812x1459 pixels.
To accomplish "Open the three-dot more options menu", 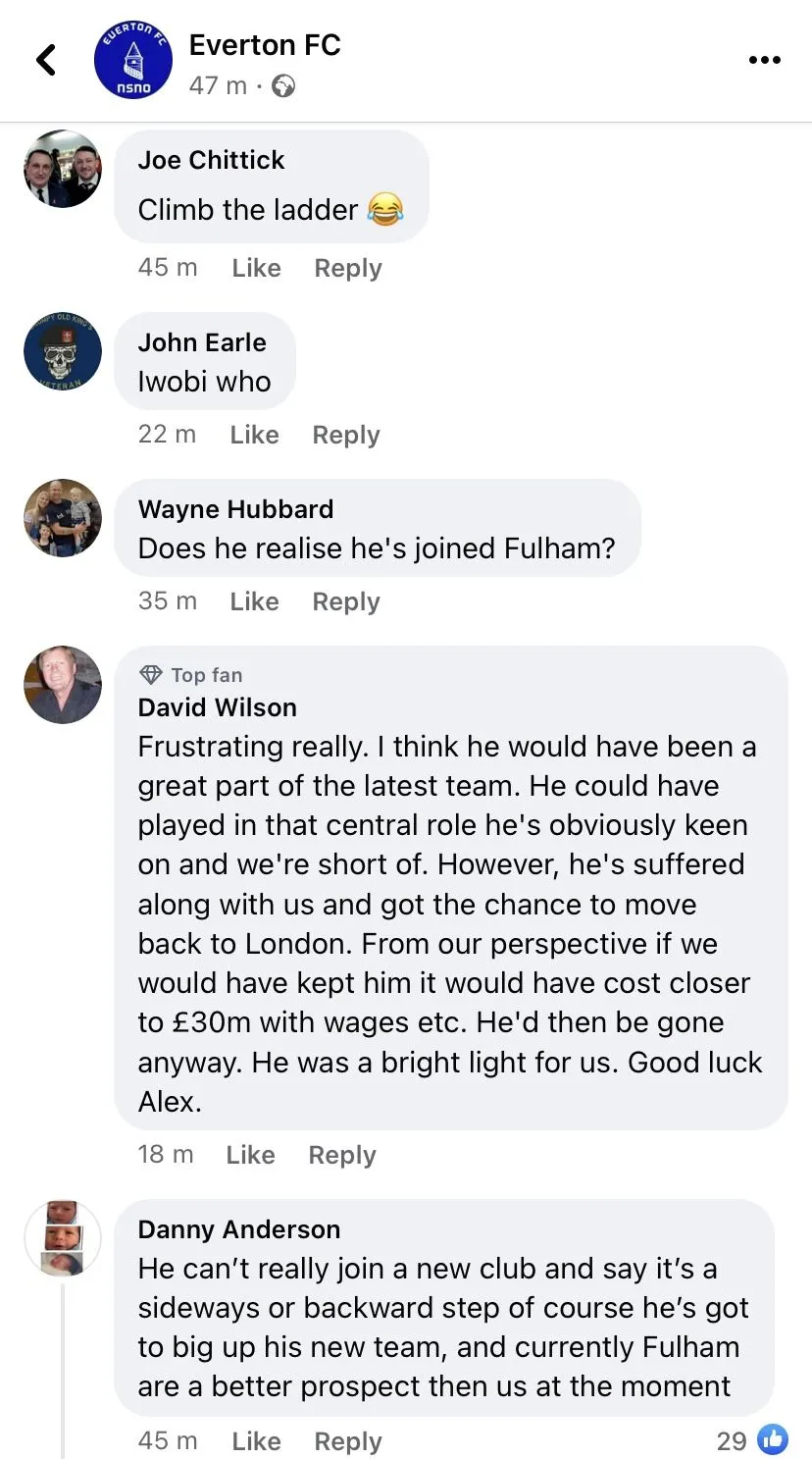I will [x=764, y=60].
